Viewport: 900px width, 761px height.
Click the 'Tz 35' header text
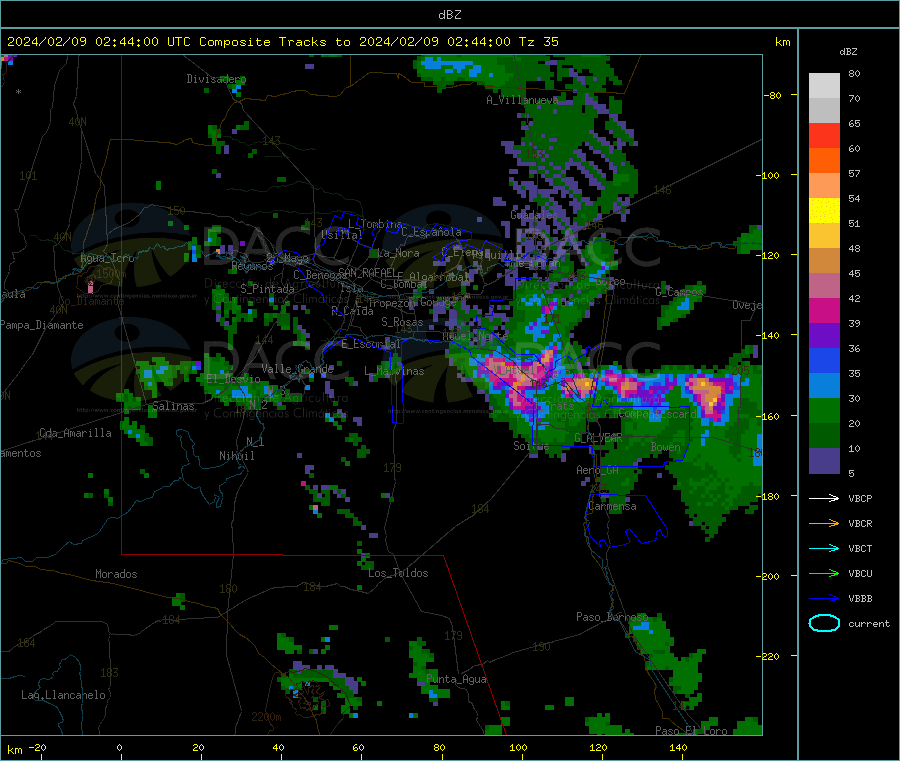coord(538,42)
